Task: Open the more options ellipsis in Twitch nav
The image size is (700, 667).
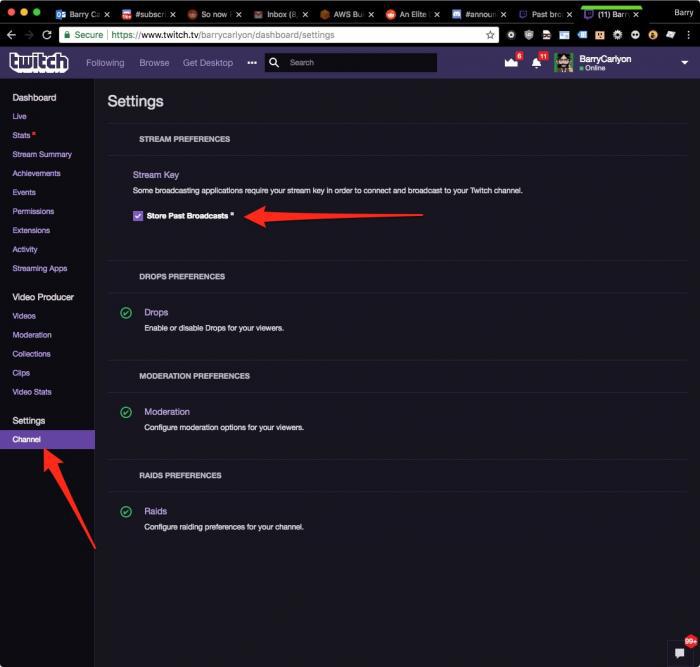Action: tap(252, 63)
